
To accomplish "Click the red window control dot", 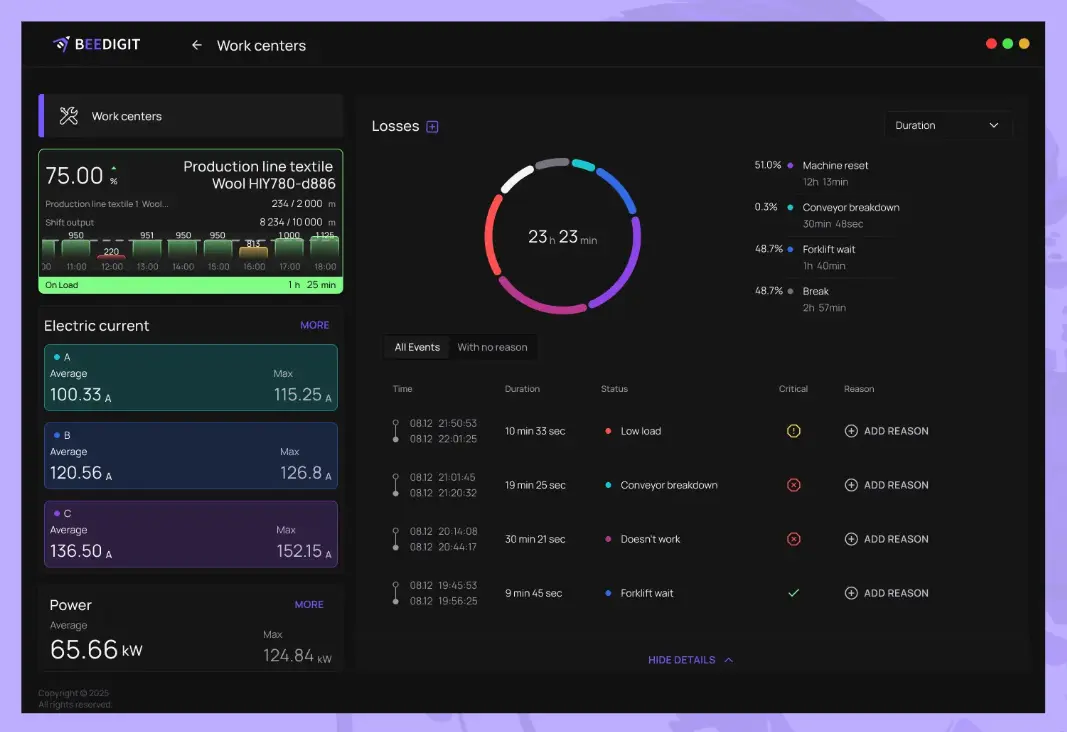I will (x=991, y=44).
